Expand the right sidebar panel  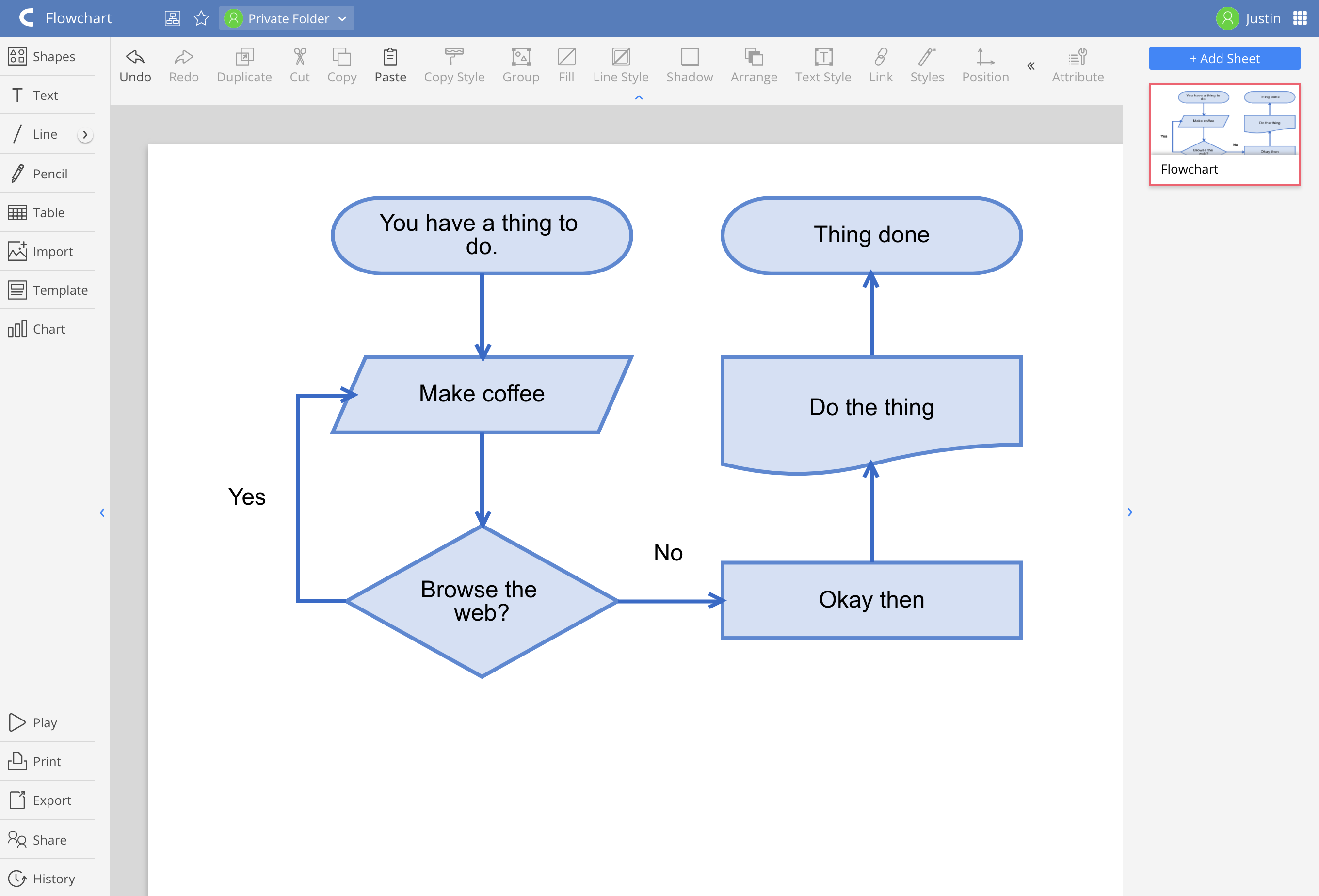1130,511
